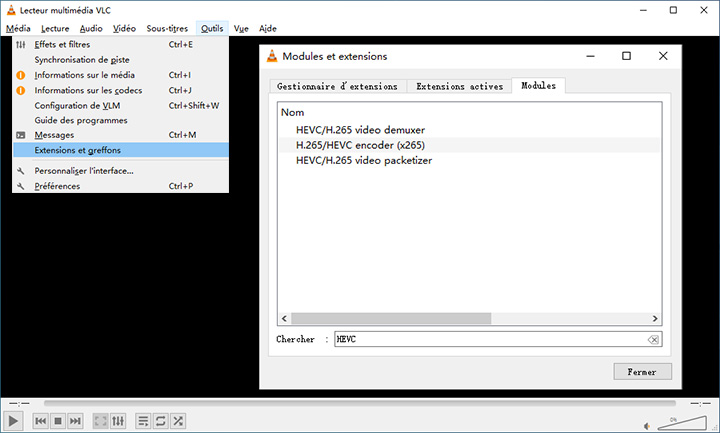Viewport: 720px width, 433px height.
Task: Toggle random shuffle playback icon
Action: [178, 421]
